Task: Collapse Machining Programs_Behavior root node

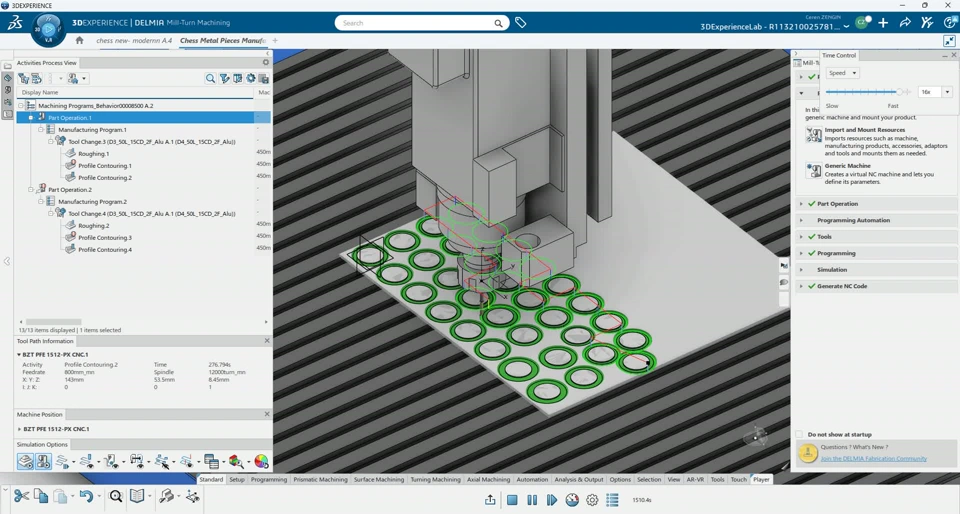Action: [21, 106]
